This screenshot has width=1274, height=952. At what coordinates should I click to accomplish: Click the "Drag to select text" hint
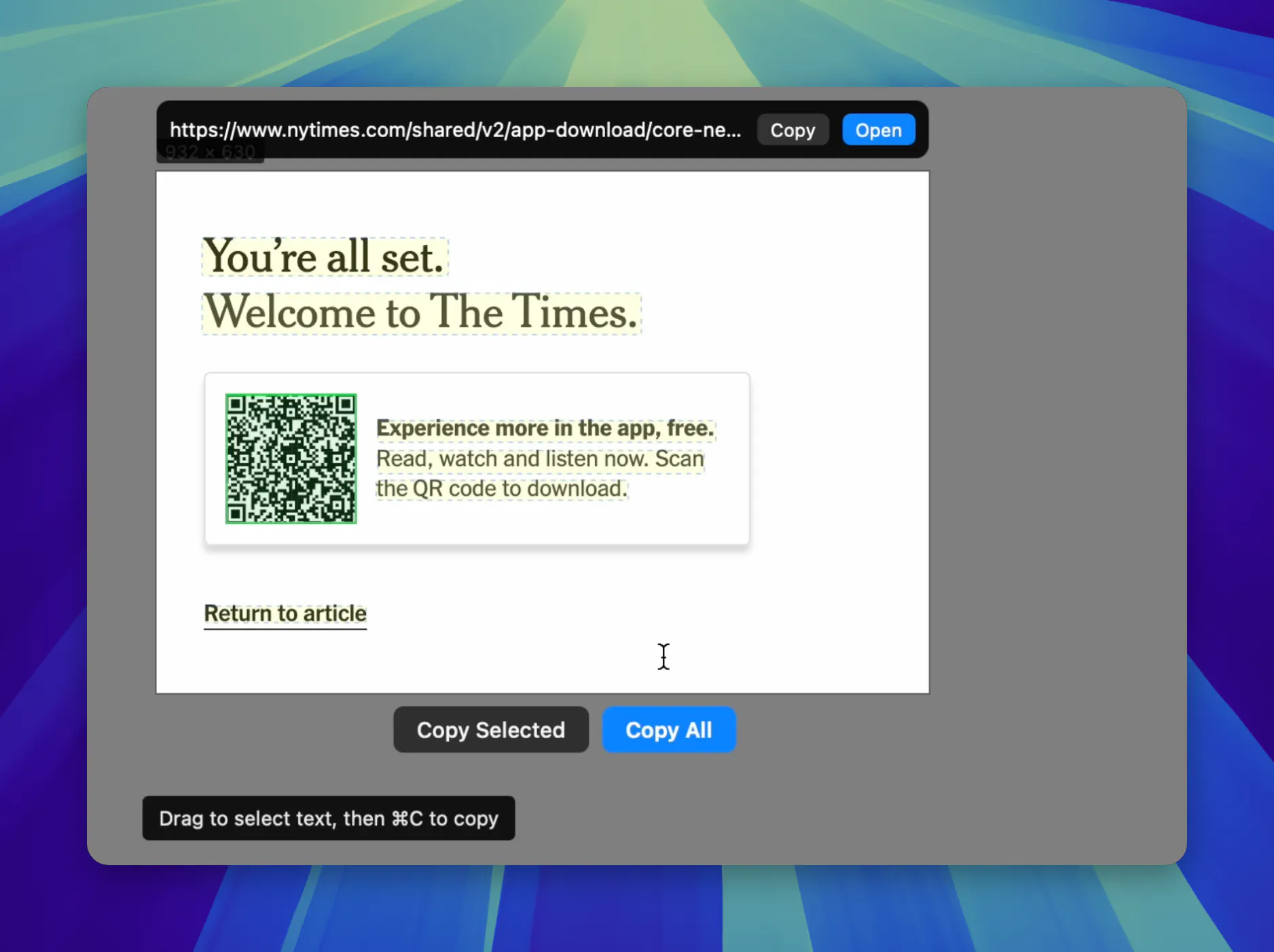pos(329,818)
